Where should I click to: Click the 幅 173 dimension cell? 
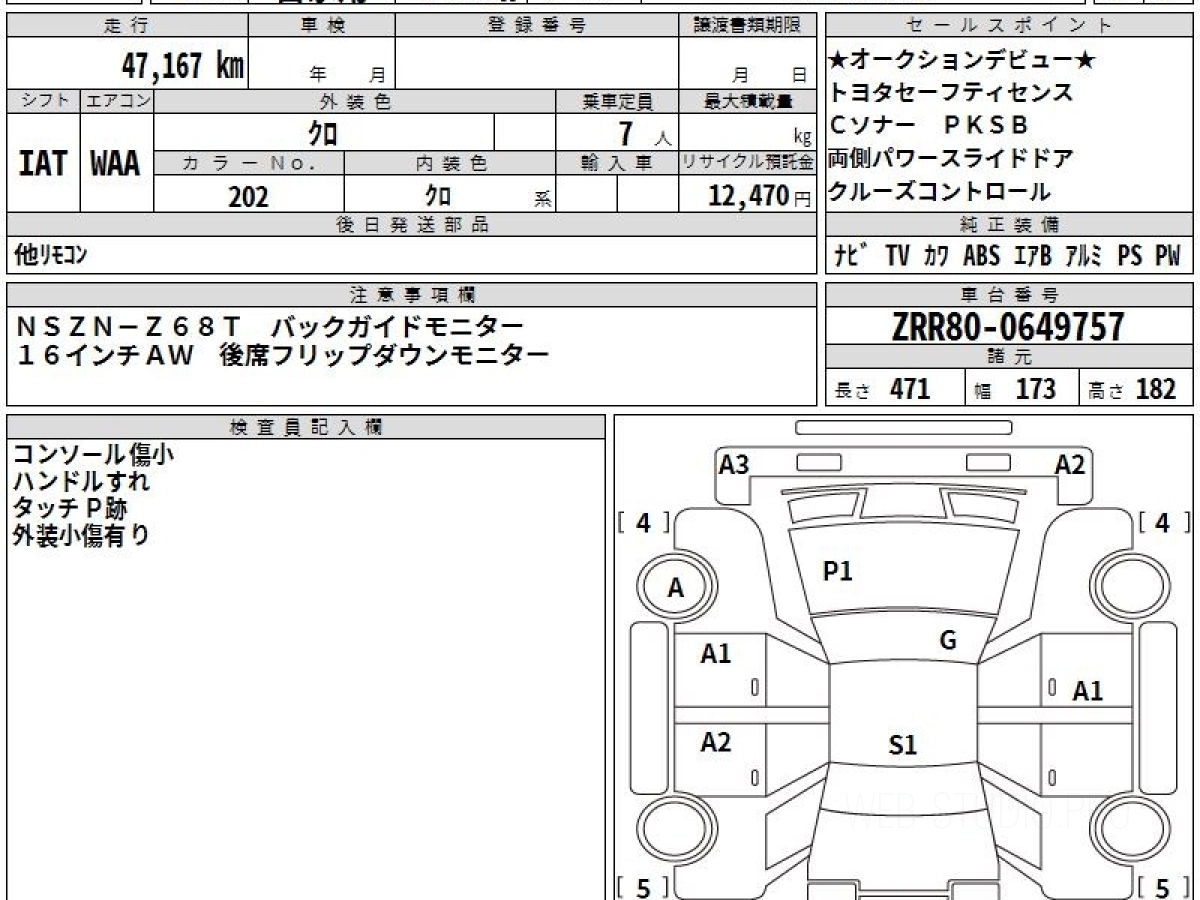[1023, 388]
